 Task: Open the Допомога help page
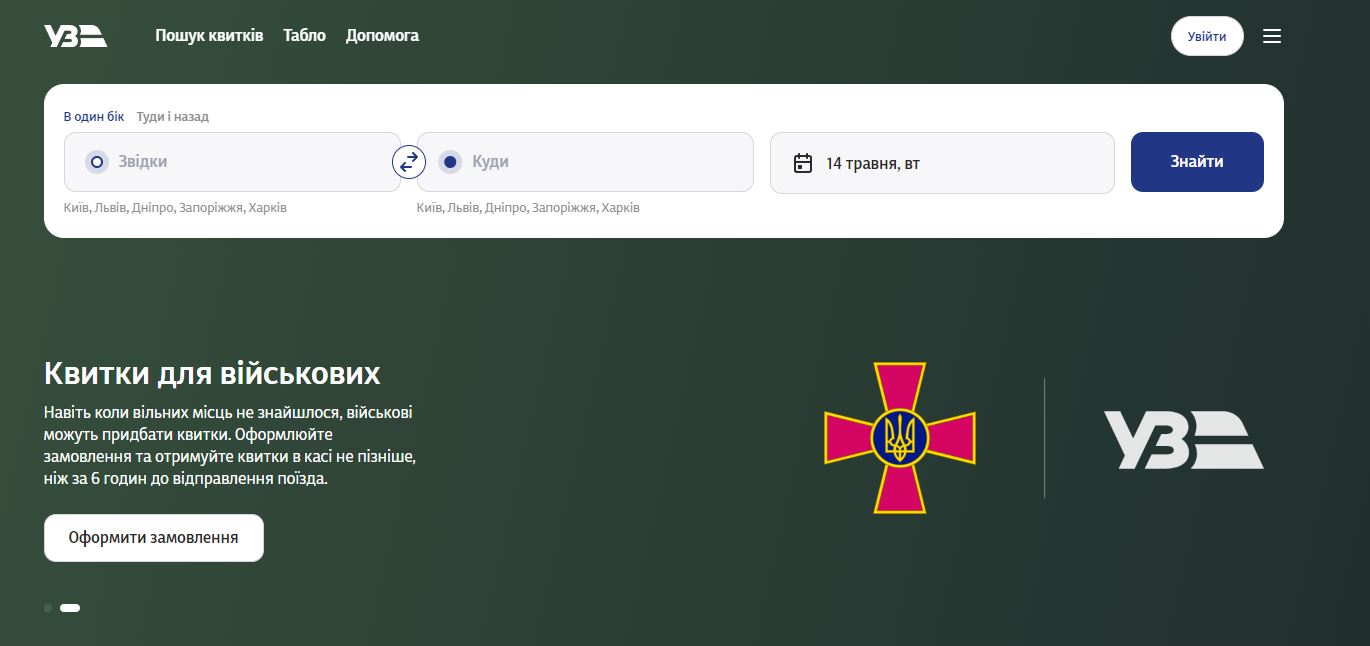click(382, 36)
